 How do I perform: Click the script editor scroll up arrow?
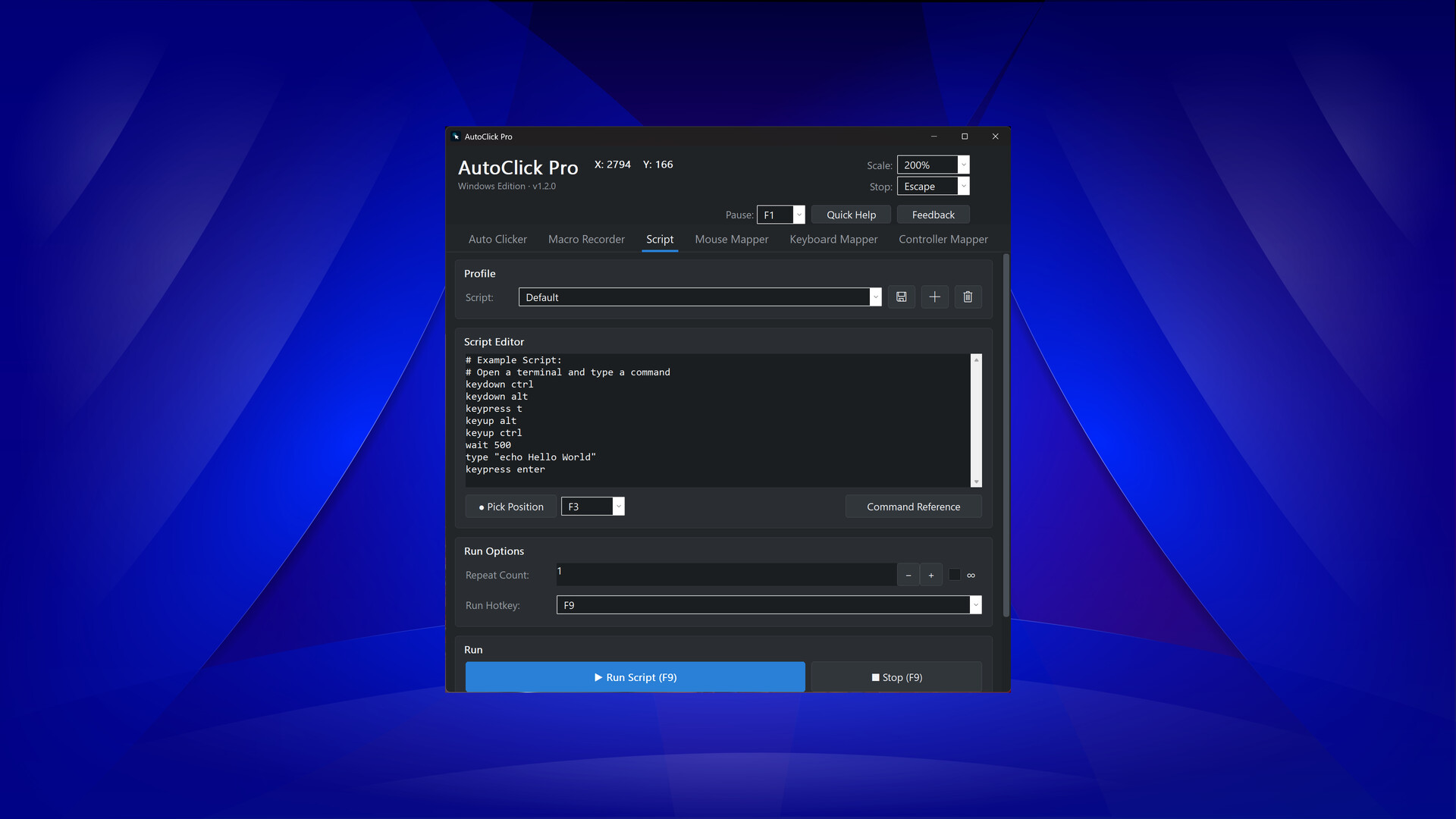coord(976,359)
